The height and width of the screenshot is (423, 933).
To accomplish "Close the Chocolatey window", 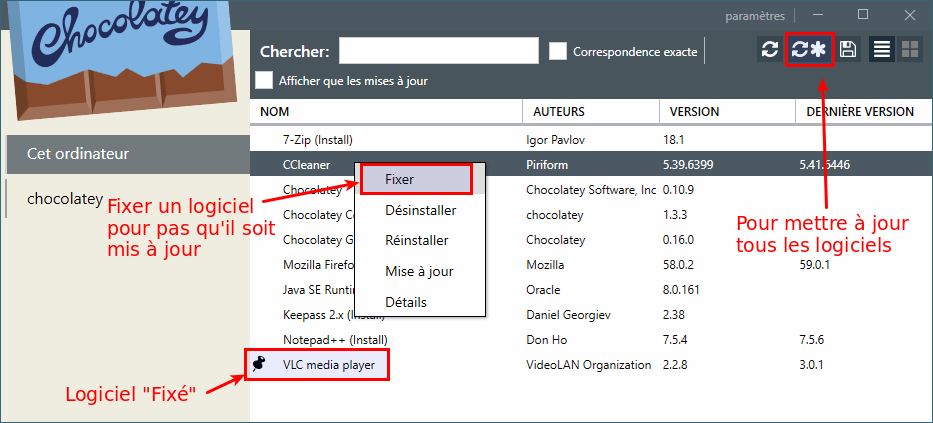I will coord(910,15).
